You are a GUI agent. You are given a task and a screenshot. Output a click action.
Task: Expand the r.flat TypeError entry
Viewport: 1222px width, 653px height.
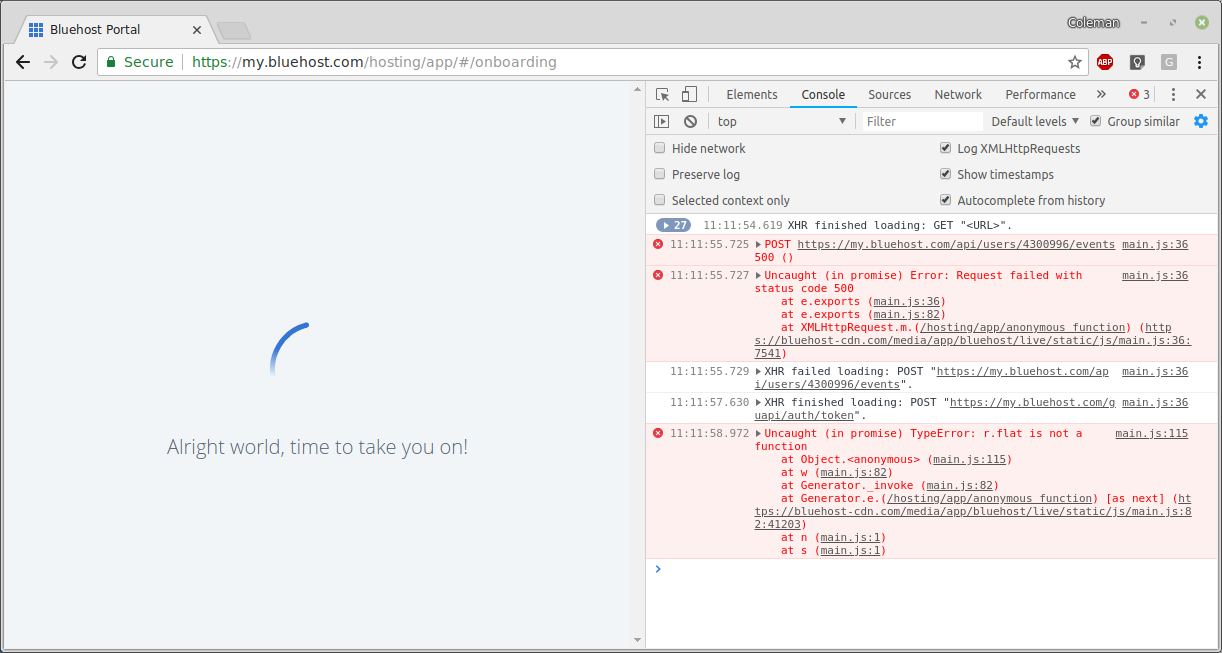pos(759,434)
